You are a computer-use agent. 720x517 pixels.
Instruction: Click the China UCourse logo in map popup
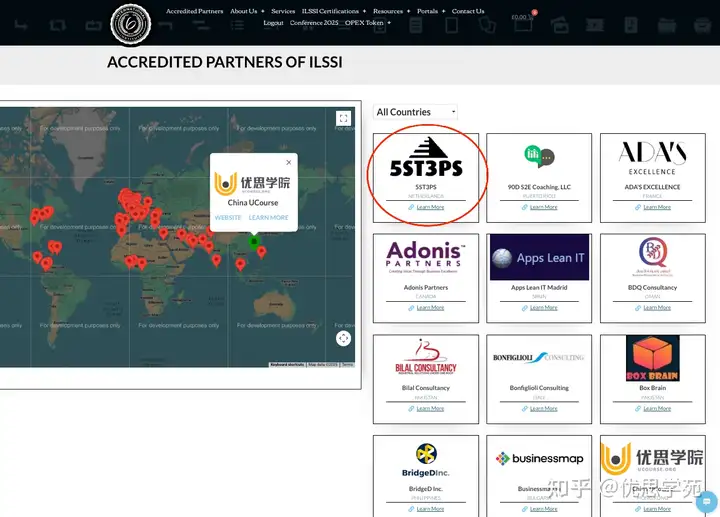point(252,183)
